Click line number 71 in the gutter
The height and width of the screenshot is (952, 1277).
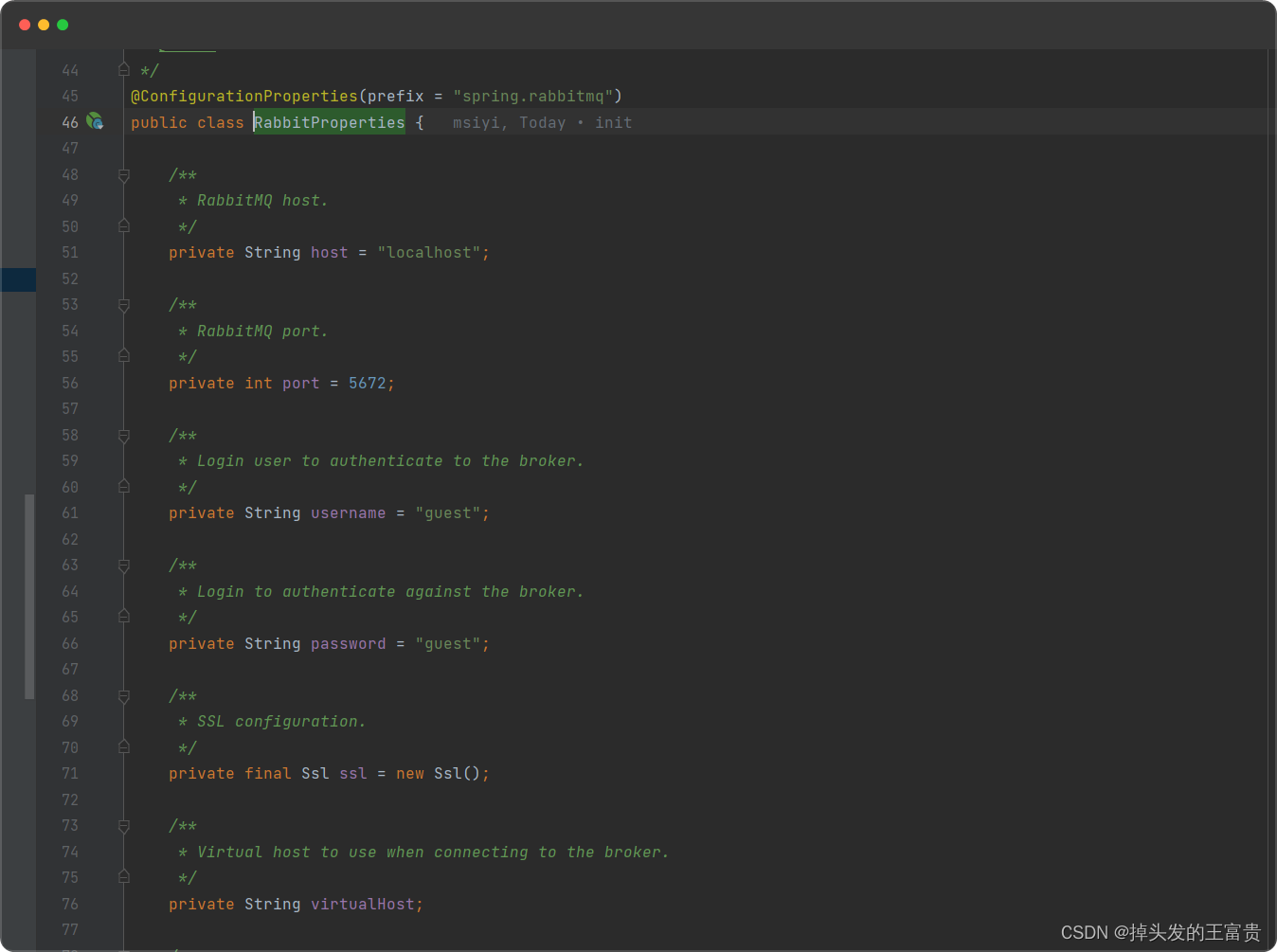70,774
